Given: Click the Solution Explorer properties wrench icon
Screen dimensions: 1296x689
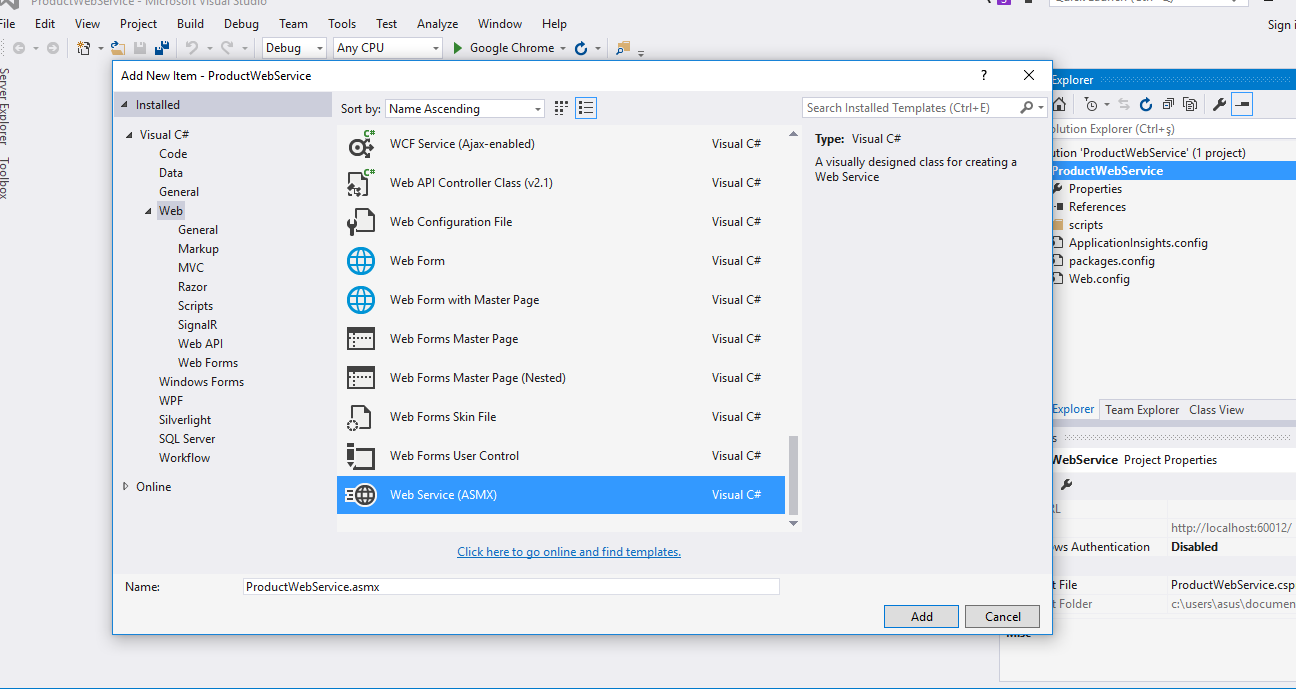Looking at the screenshot, I should pos(1218,104).
